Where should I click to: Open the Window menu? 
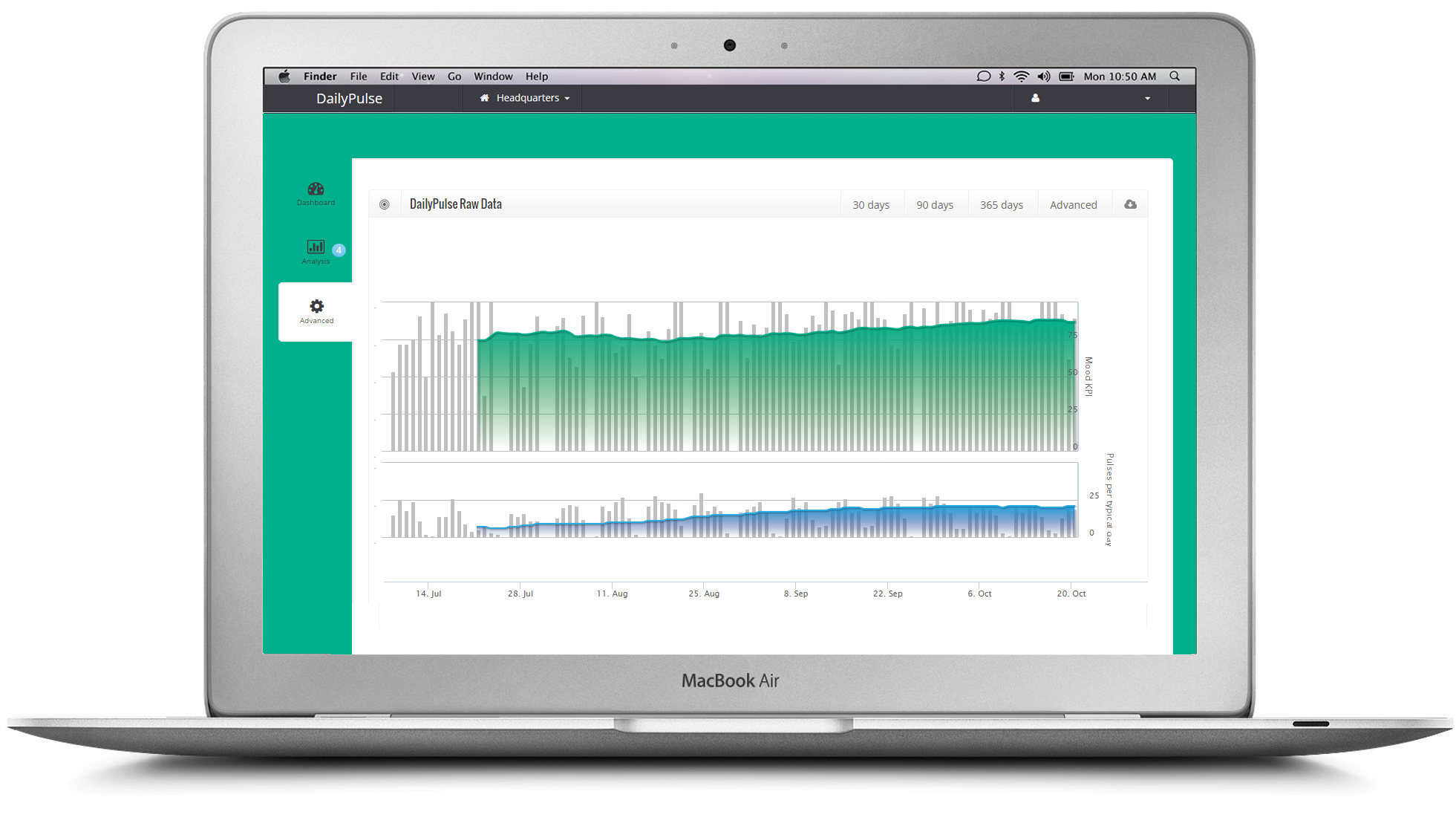[493, 77]
